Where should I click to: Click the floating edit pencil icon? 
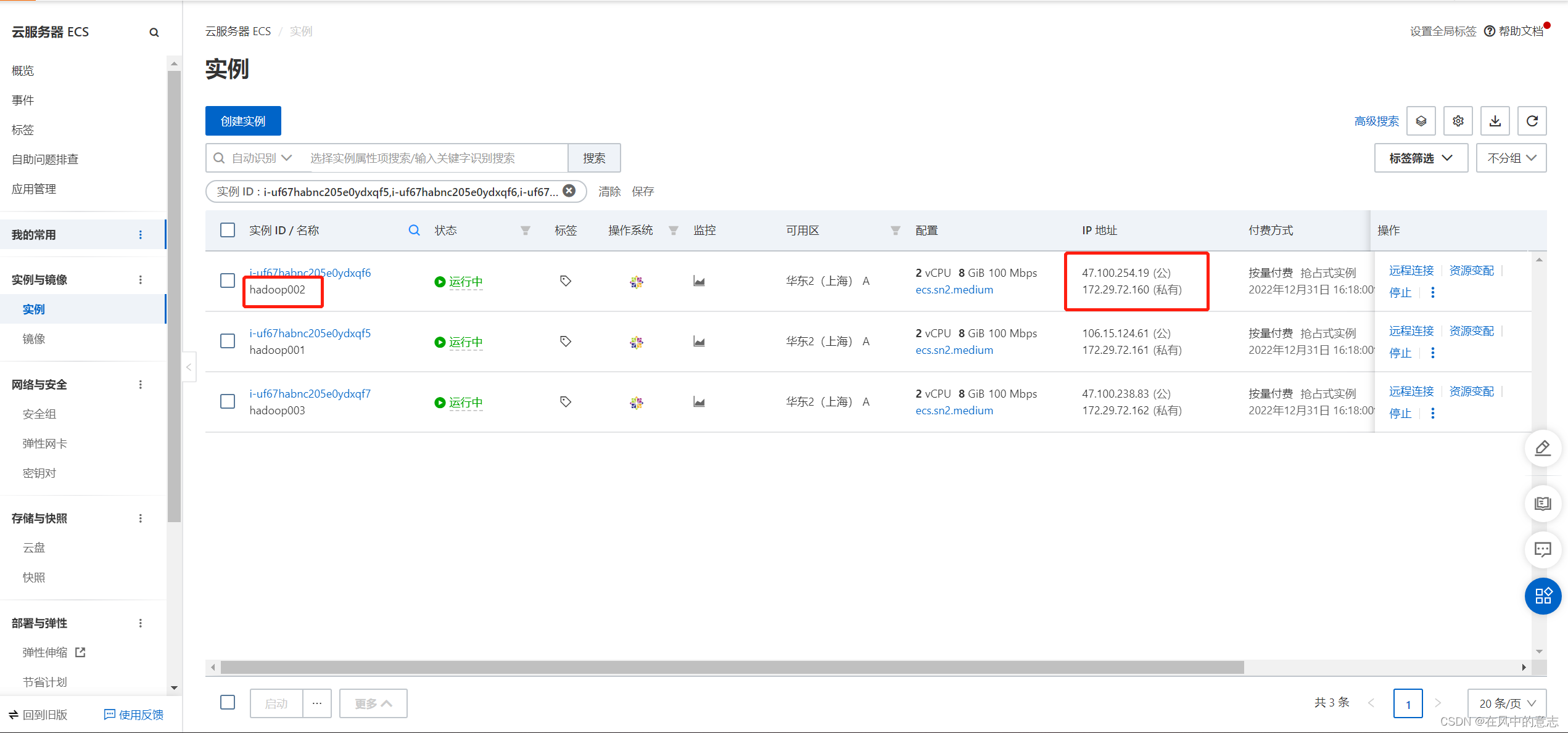click(x=1543, y=448)
